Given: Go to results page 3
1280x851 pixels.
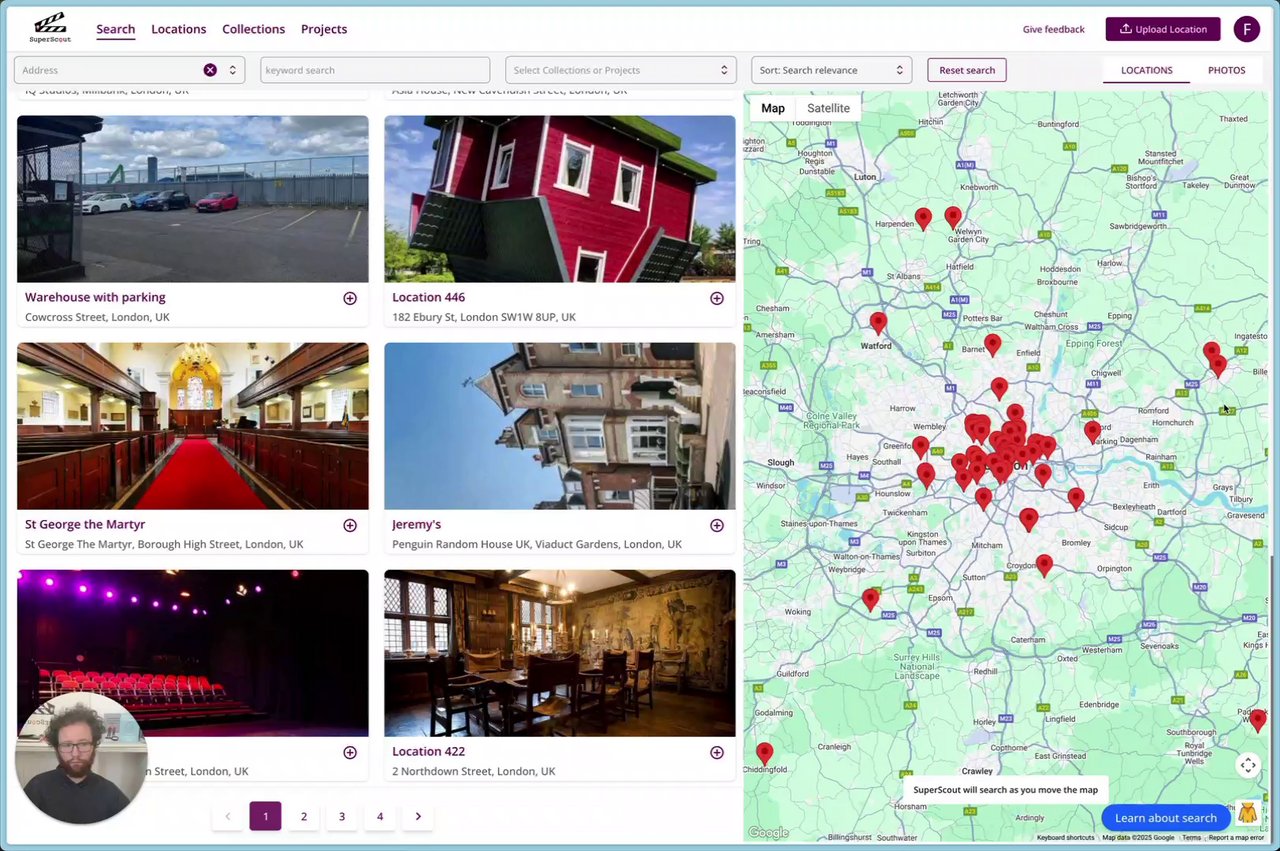Looking at the screenshot, I should pos(342,816).
